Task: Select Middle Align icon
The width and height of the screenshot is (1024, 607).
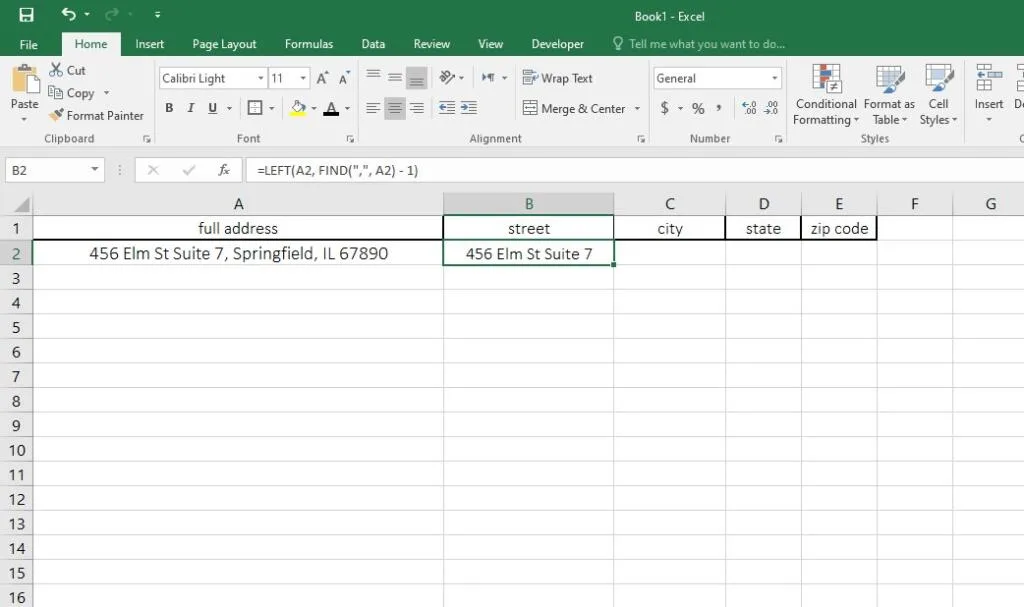Action: [x=395, y=77]
